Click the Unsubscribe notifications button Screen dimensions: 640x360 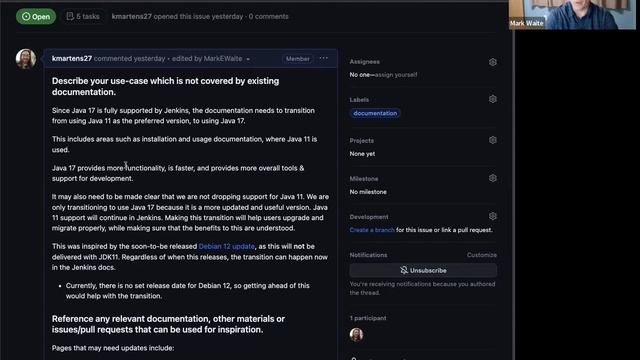click(x=423, y=270)
